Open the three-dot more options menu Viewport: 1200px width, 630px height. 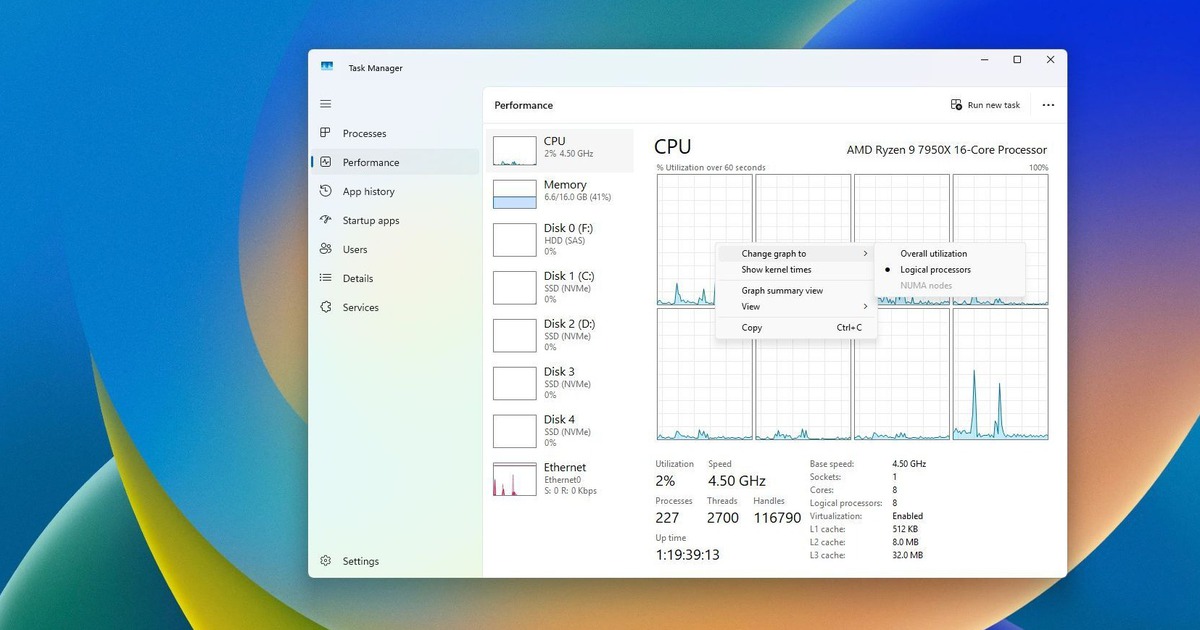click(1048, 105)
